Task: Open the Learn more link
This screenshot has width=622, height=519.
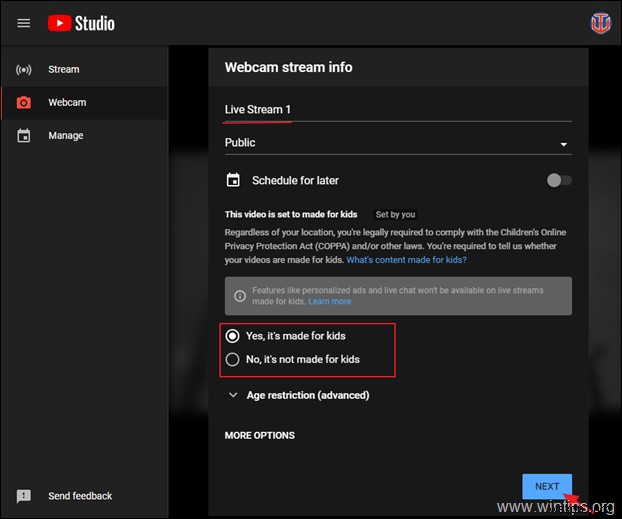Action: (330, 302)
